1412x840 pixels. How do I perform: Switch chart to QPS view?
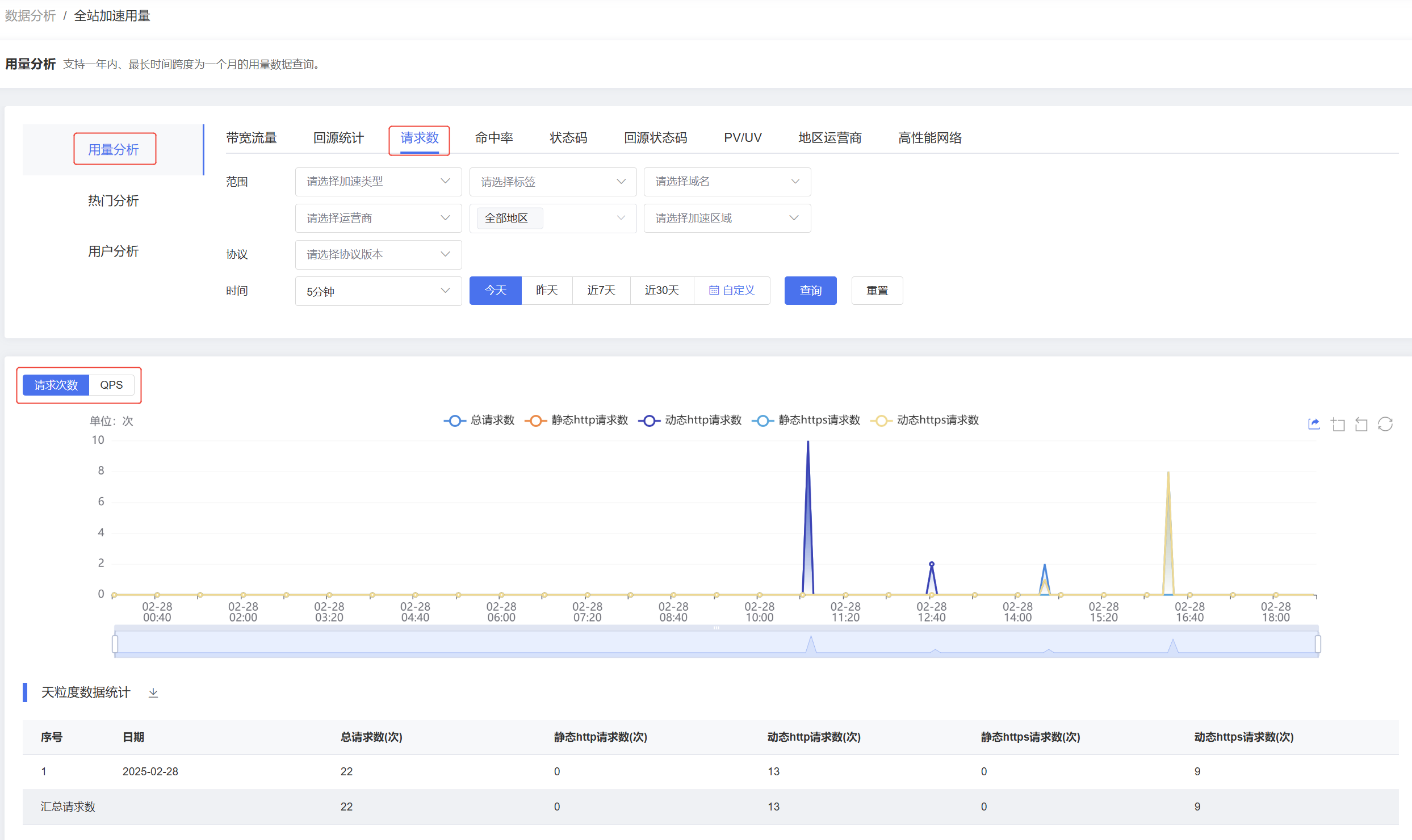111,385
